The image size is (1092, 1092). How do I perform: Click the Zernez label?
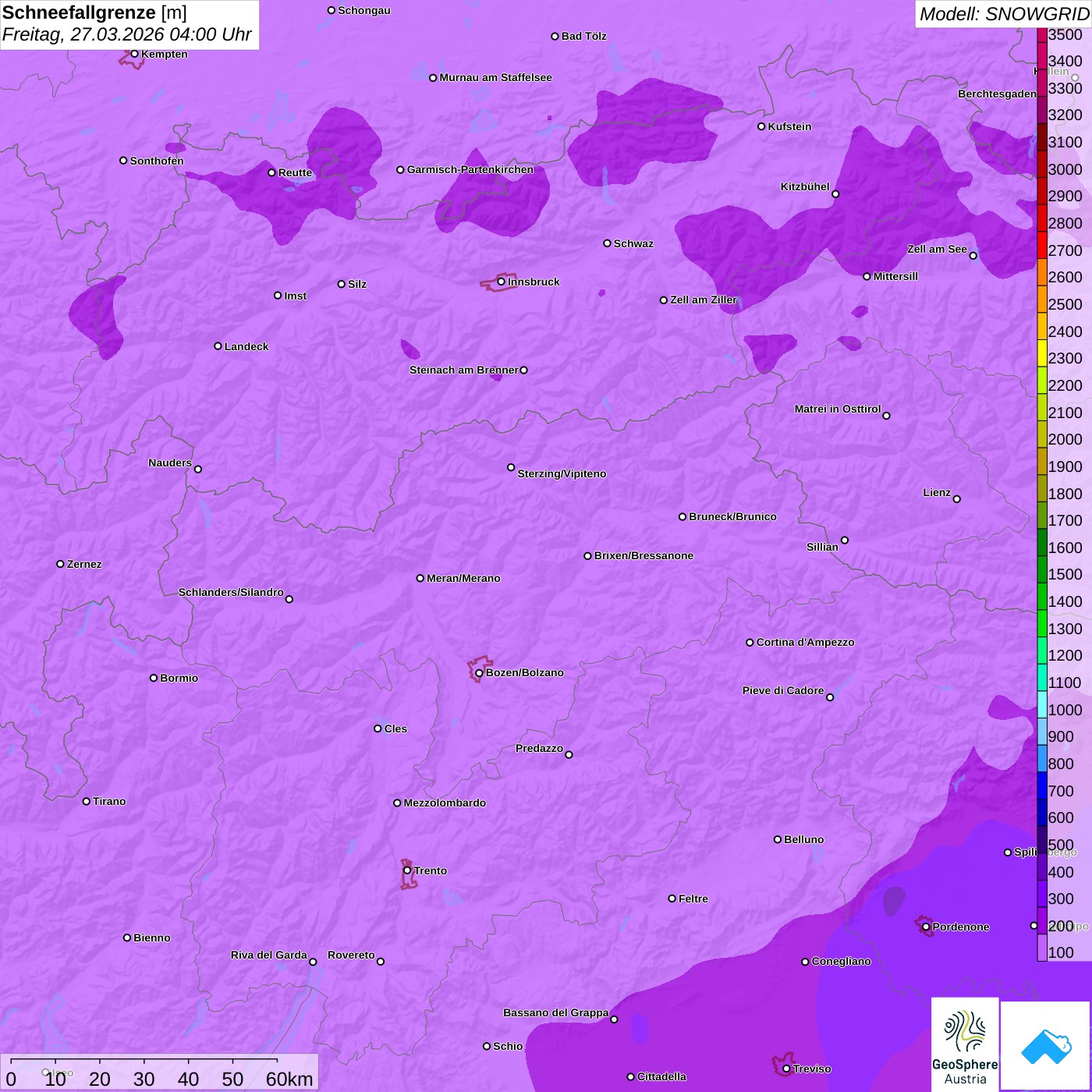pos(84,564)
